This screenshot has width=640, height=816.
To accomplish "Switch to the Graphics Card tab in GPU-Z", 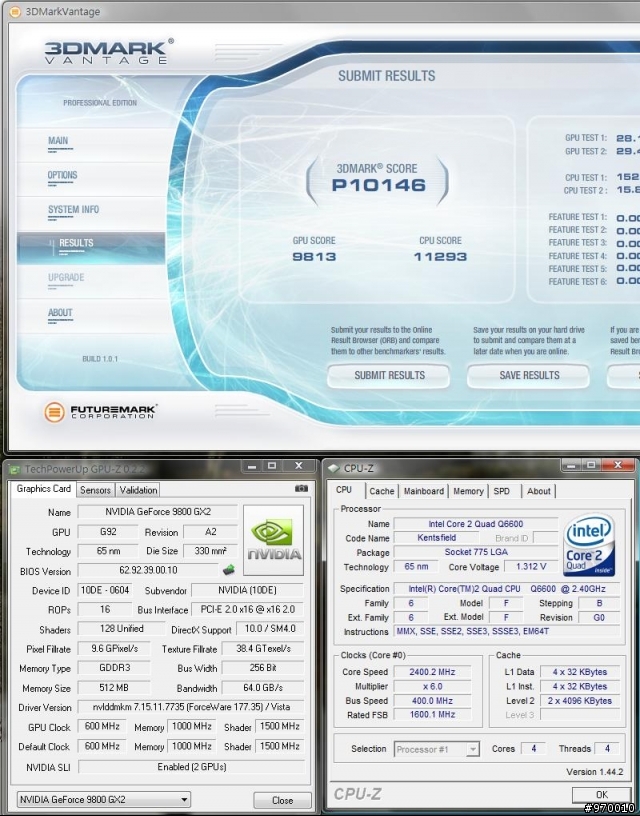I will [44, 489].
